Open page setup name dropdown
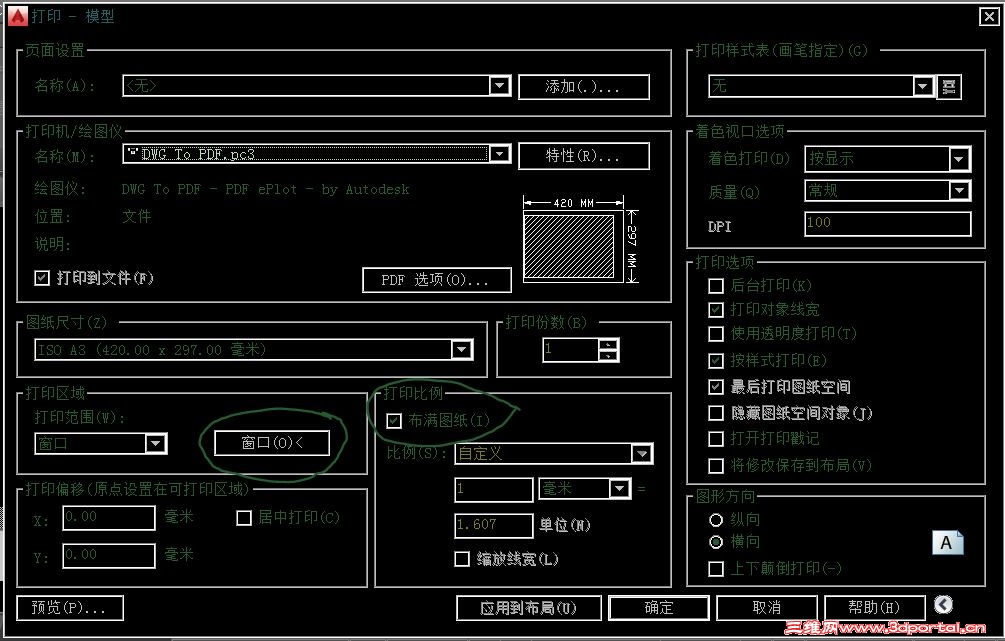The width and height of the screenshot is (1005, 641). [x=499, y=86]
